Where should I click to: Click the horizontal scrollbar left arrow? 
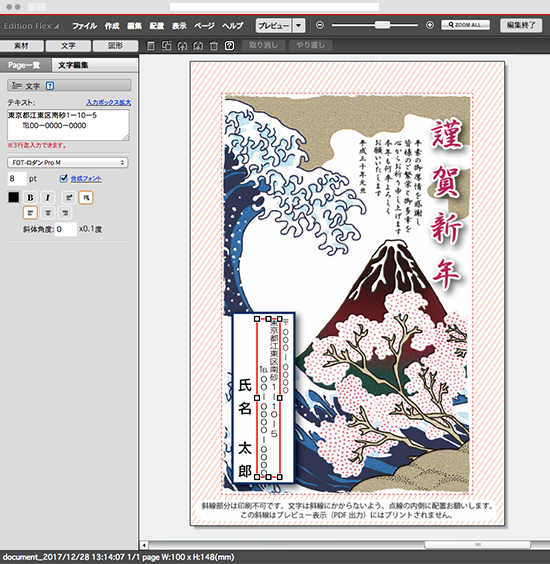144,545
